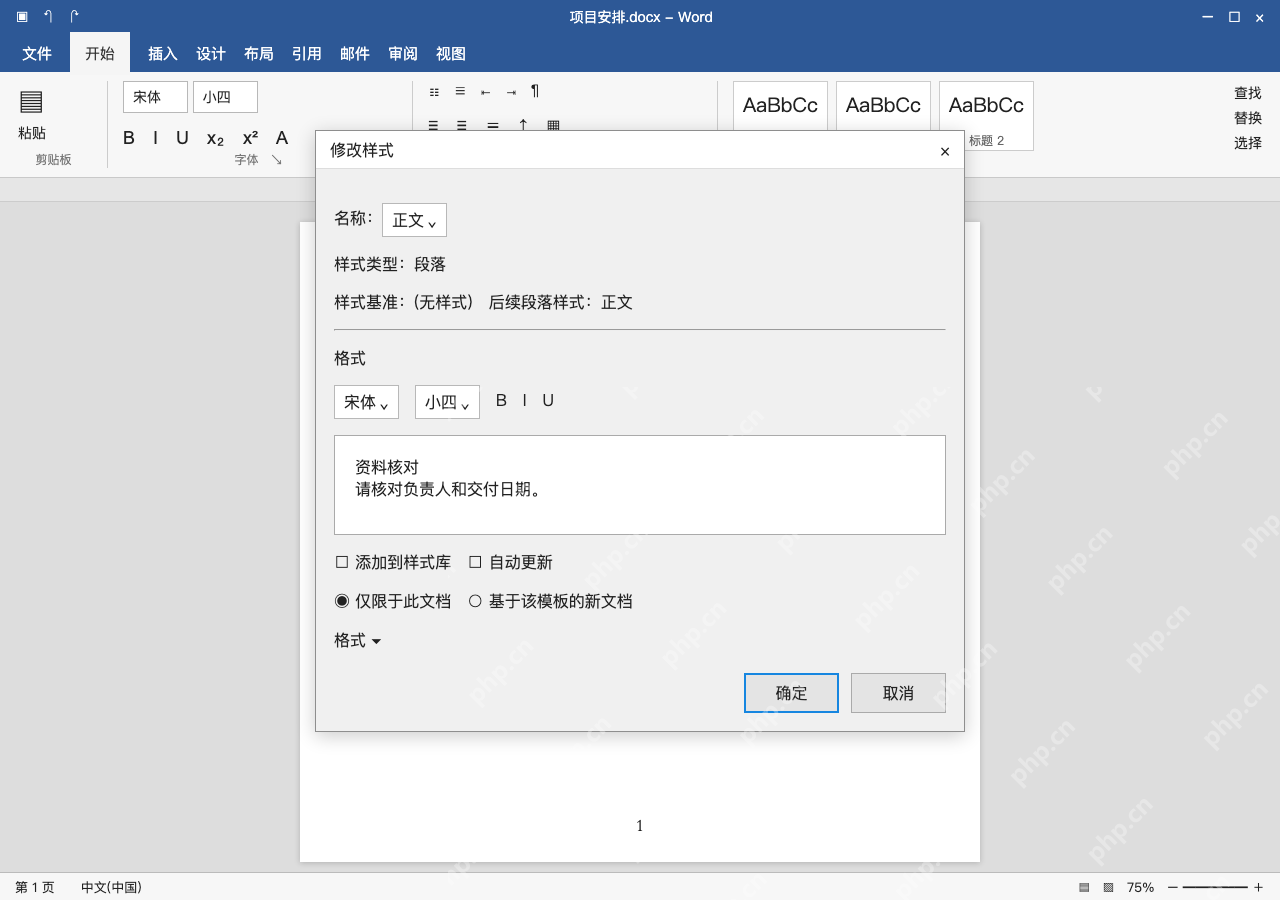Toggle bold inside the 修改样式 dialog

[501, 401]
